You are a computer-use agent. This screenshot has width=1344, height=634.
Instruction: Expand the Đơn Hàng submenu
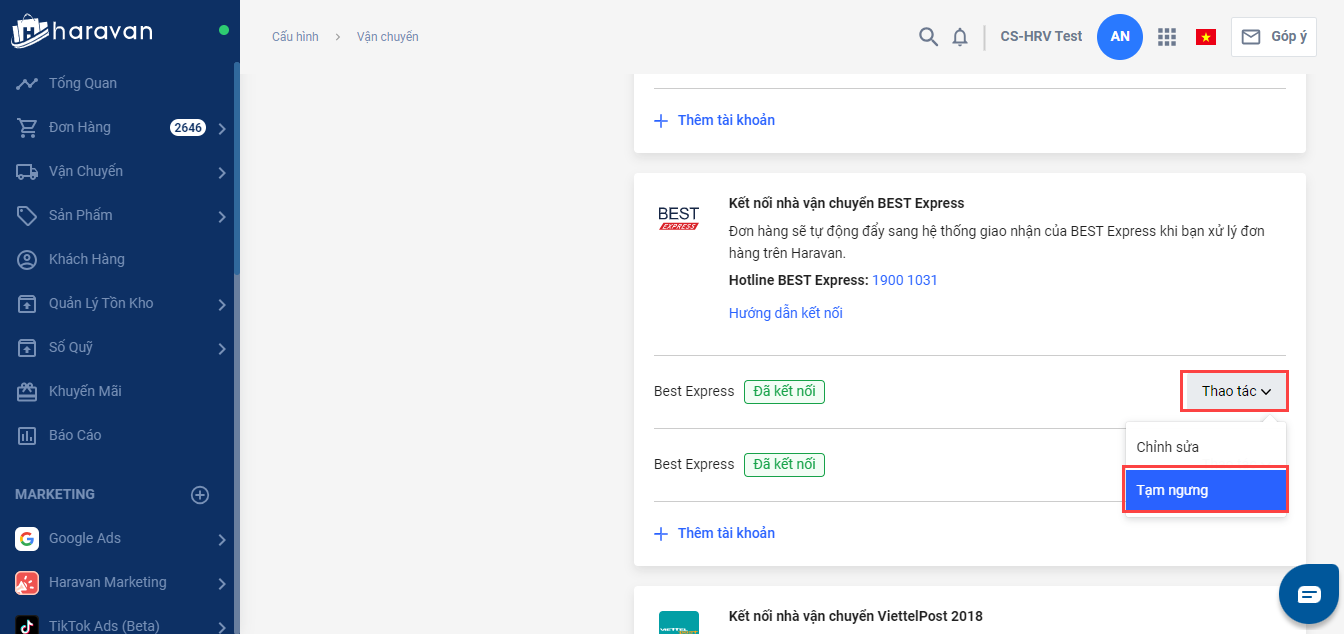tap(222, 128)
